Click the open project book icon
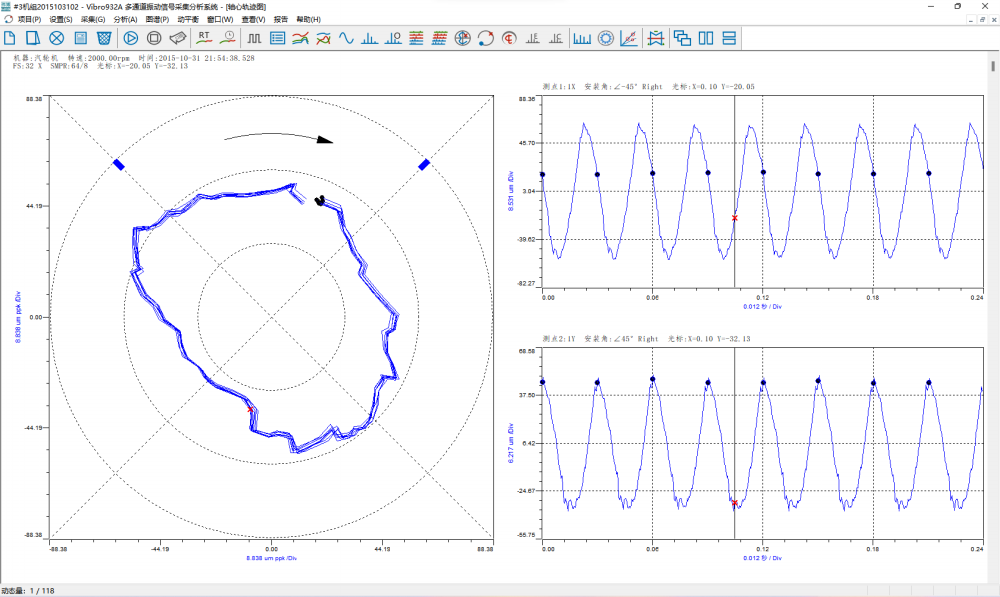The height and width of the screenshot is (597, 1000). pos(33,38)
